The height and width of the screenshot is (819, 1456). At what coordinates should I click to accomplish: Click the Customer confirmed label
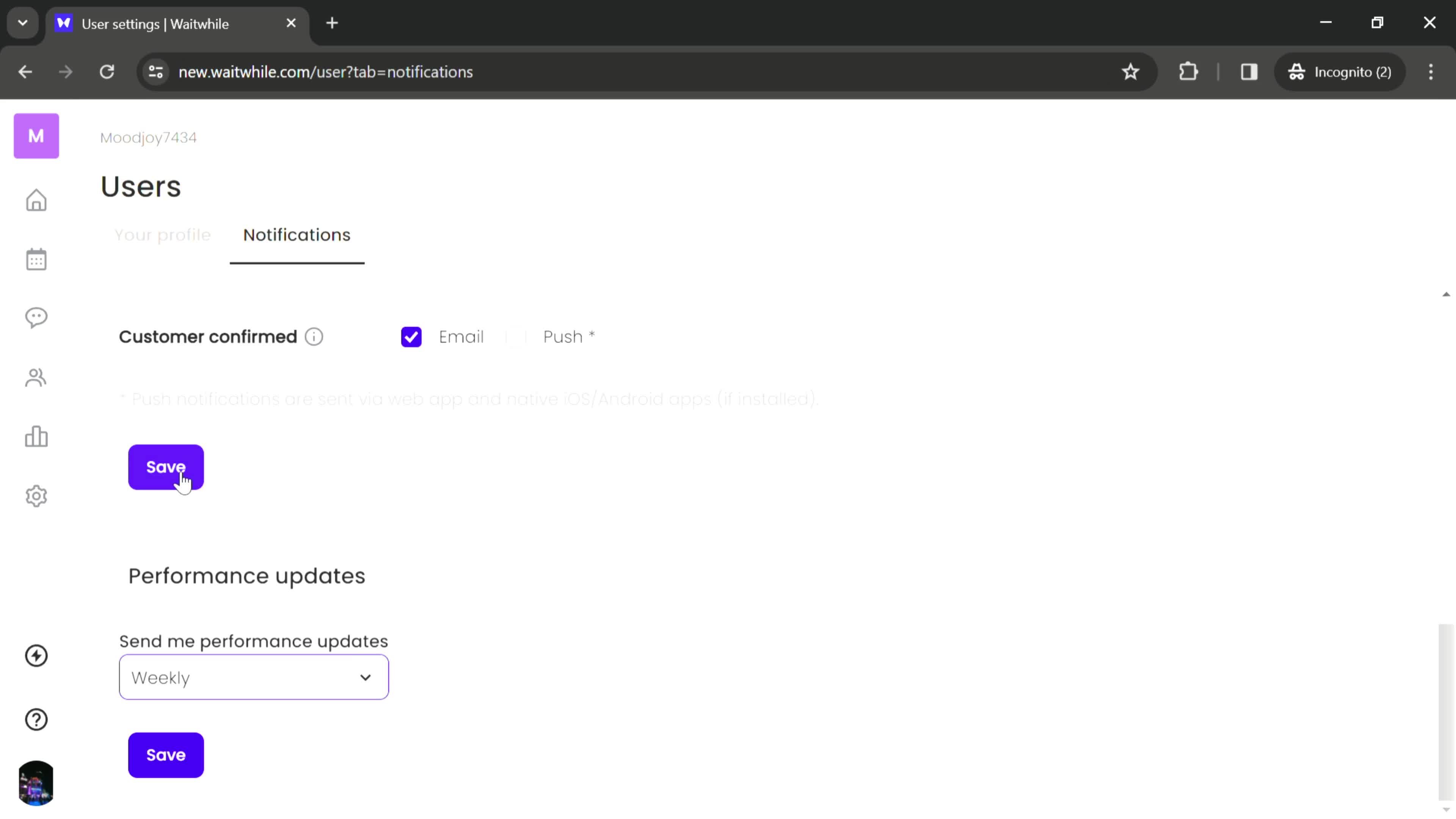point(207,337)
